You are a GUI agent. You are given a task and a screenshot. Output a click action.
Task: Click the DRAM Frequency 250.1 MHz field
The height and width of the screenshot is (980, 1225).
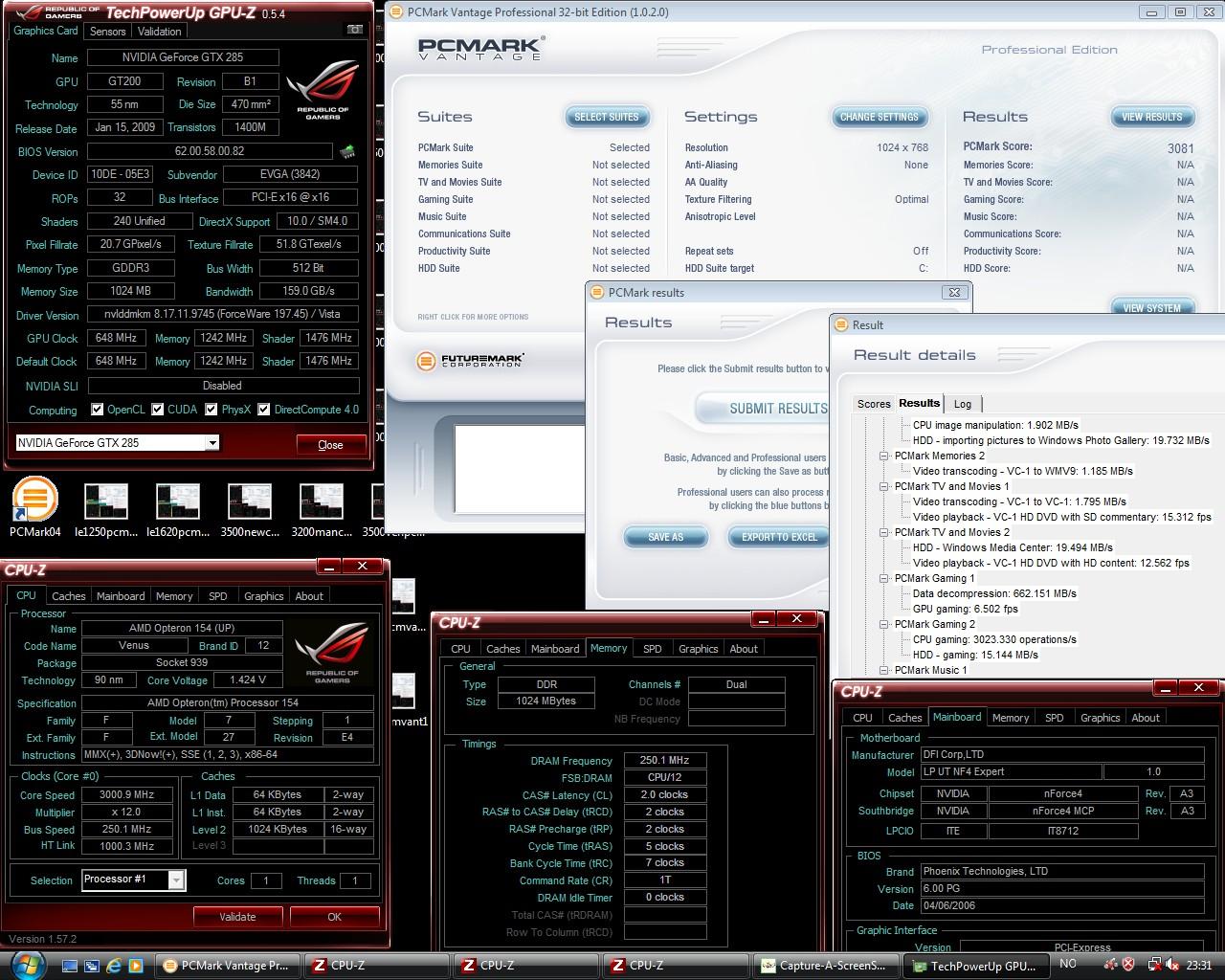coord(665,761)
